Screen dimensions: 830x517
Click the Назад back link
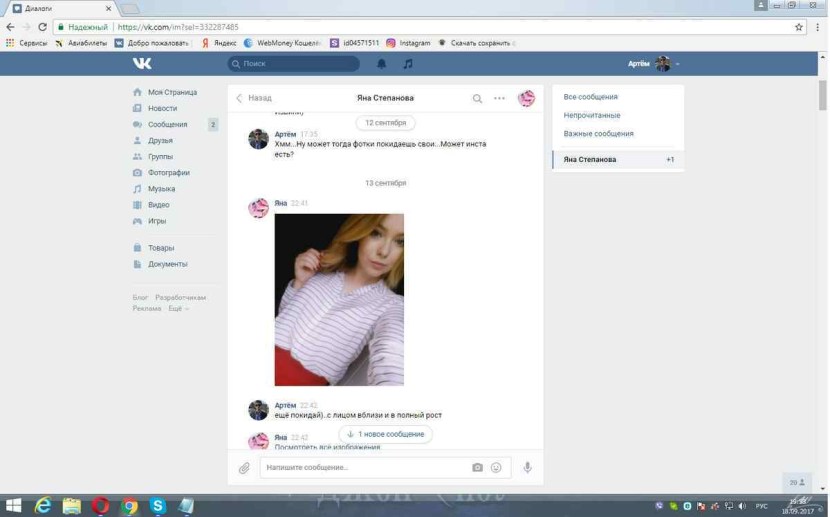pyautogui.click(x=254, y=98)
